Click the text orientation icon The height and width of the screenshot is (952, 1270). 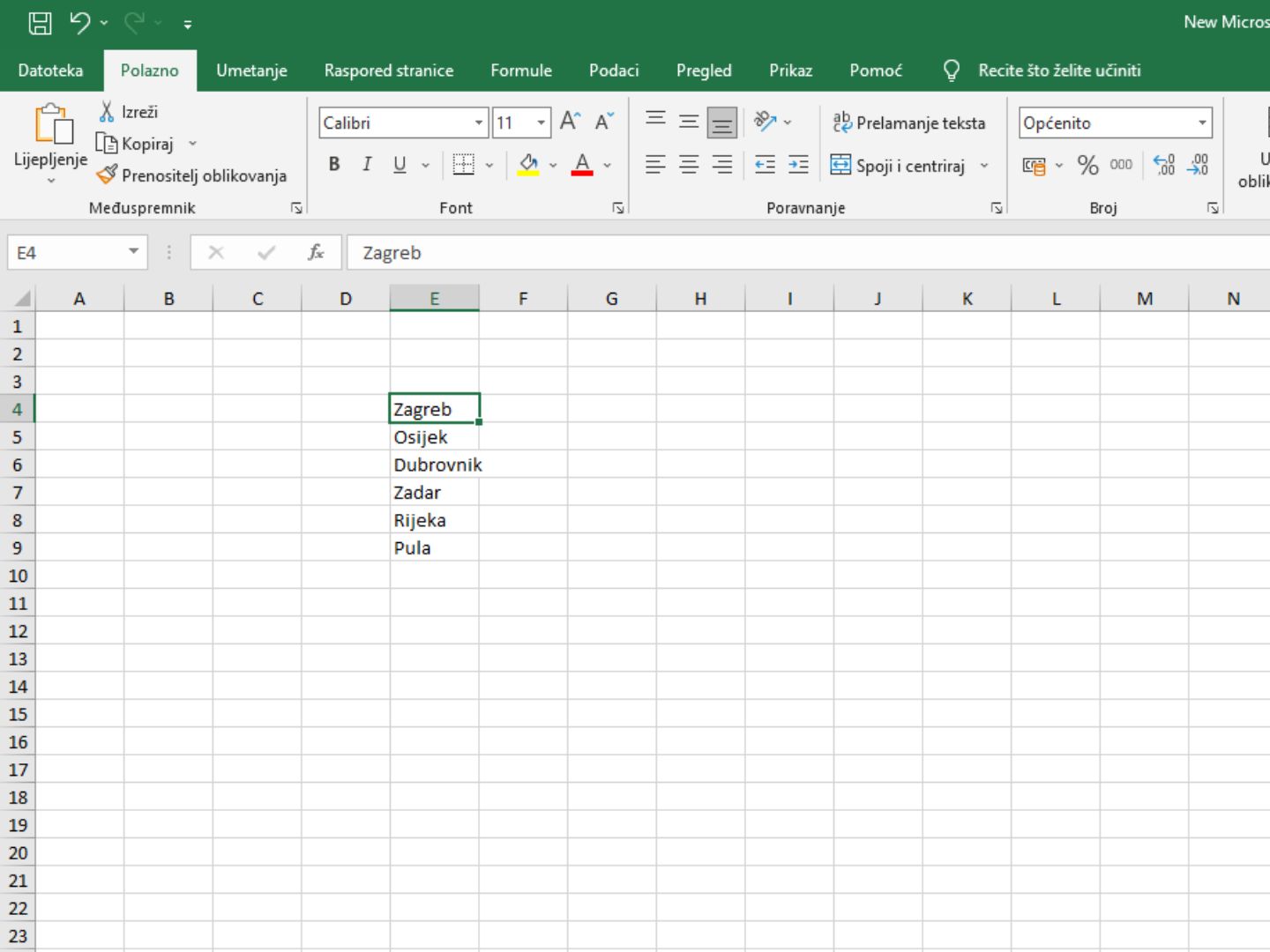[765, 121]
